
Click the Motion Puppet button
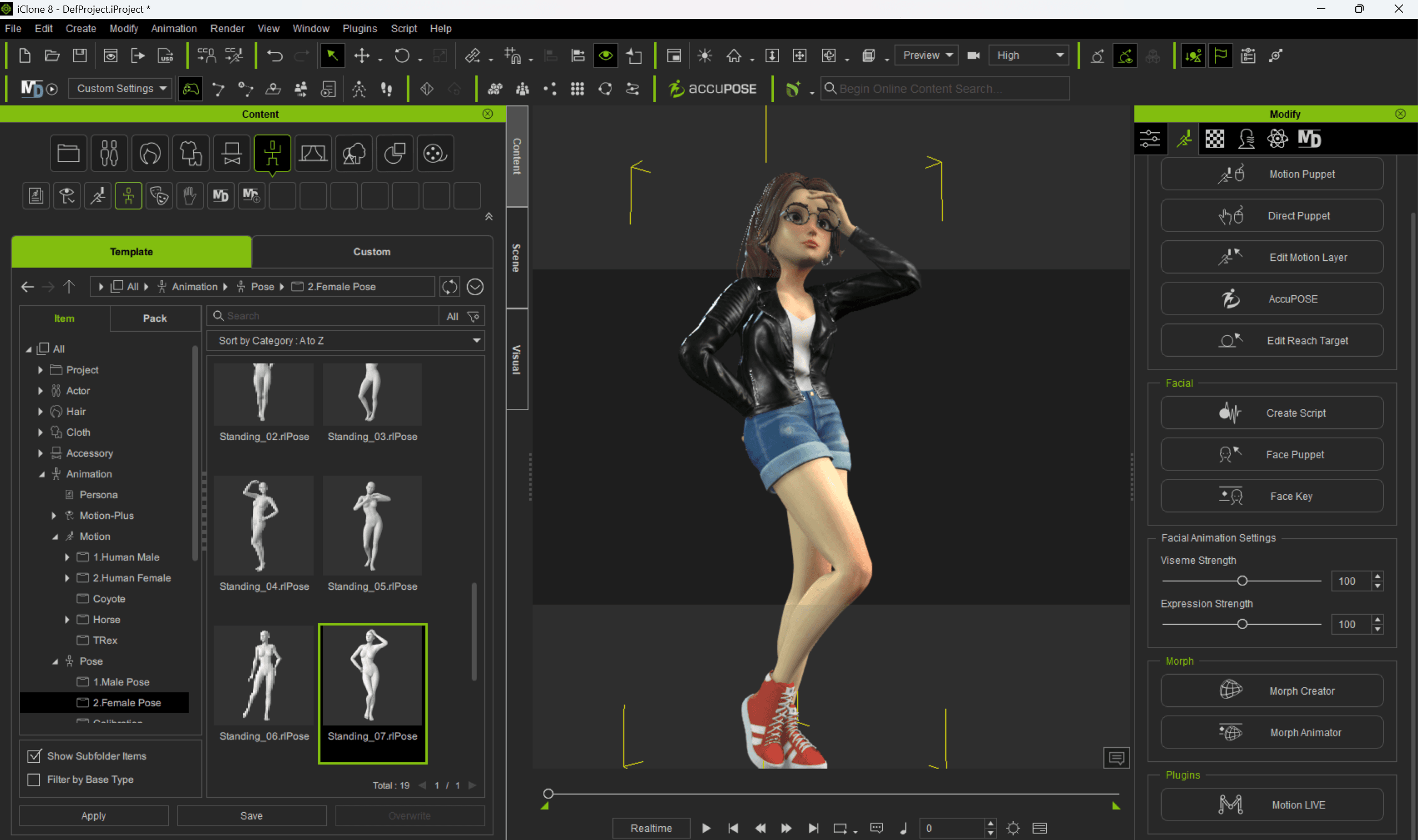(x=1272, y=174)
